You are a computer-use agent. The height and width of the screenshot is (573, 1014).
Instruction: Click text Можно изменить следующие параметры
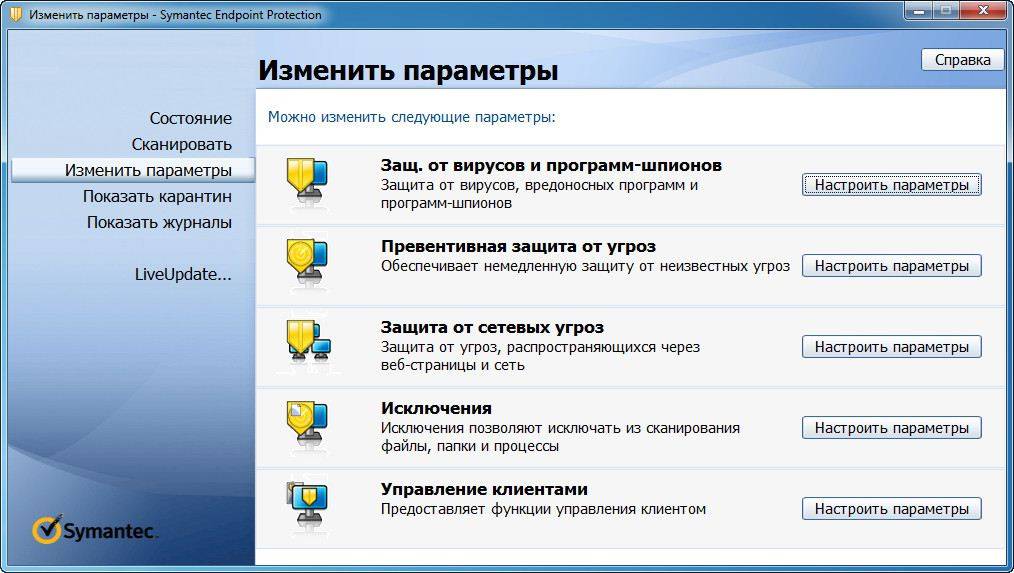pos(412,117)
